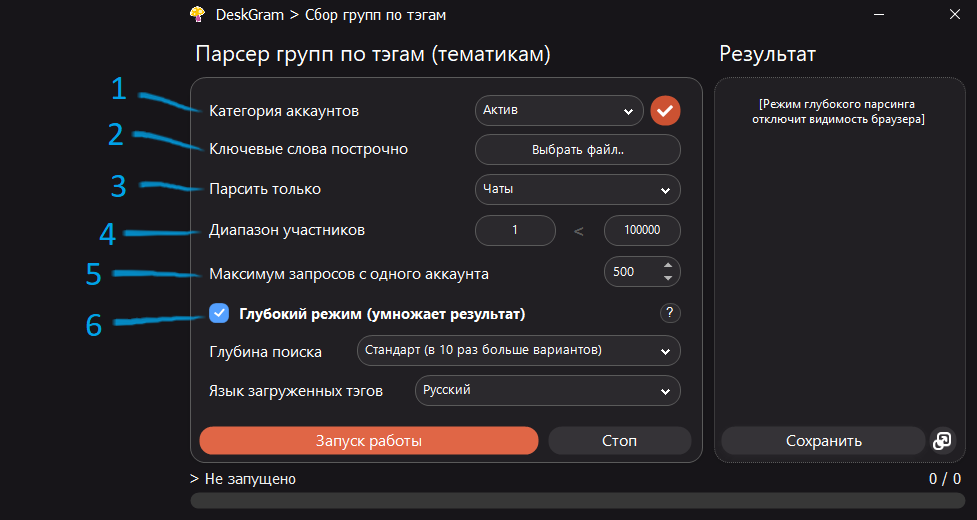Click the DeskGram mushroom logo icon

point(199,14)
